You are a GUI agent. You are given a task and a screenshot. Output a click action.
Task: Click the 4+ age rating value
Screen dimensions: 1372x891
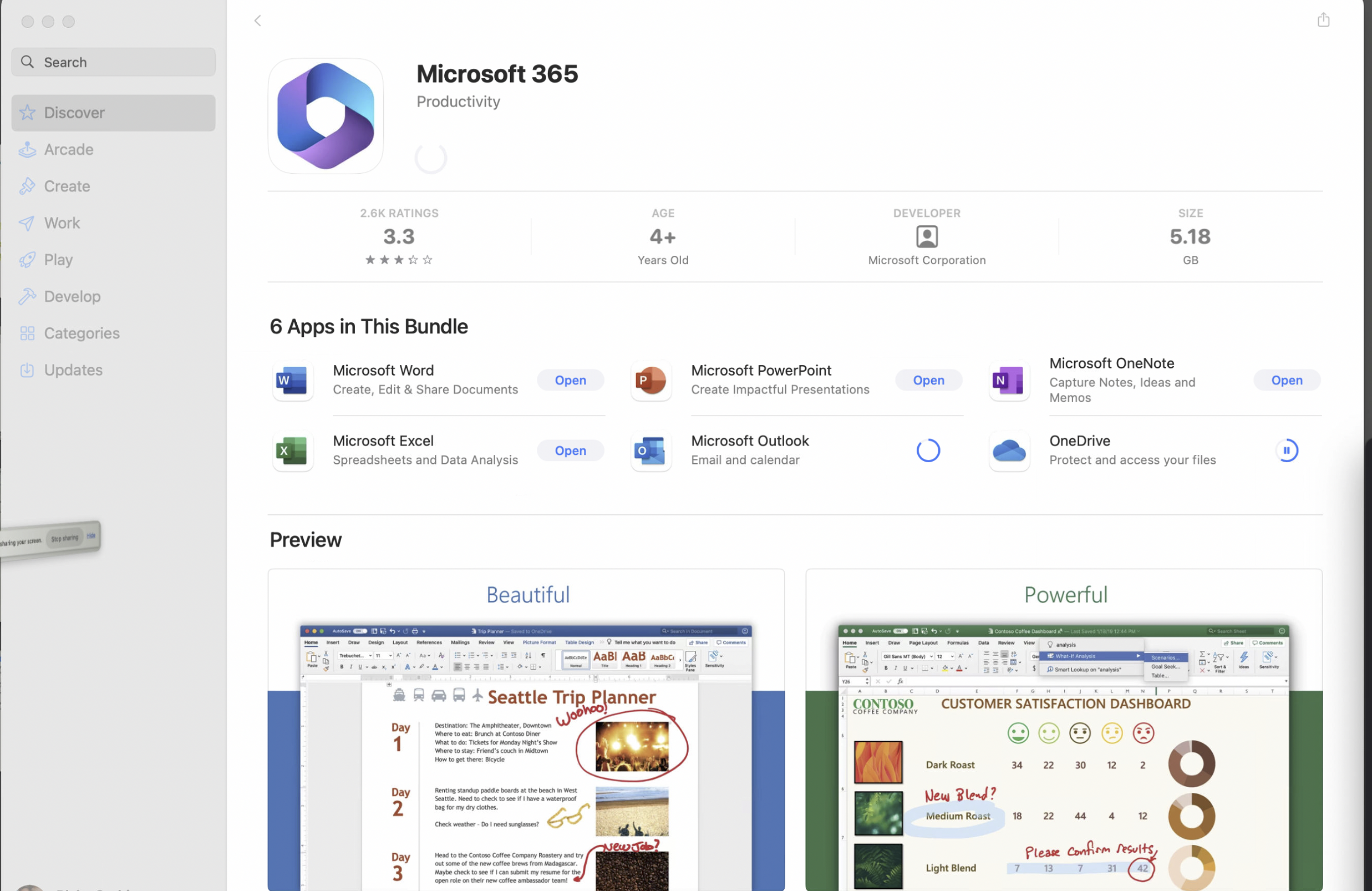coord(662,236)
